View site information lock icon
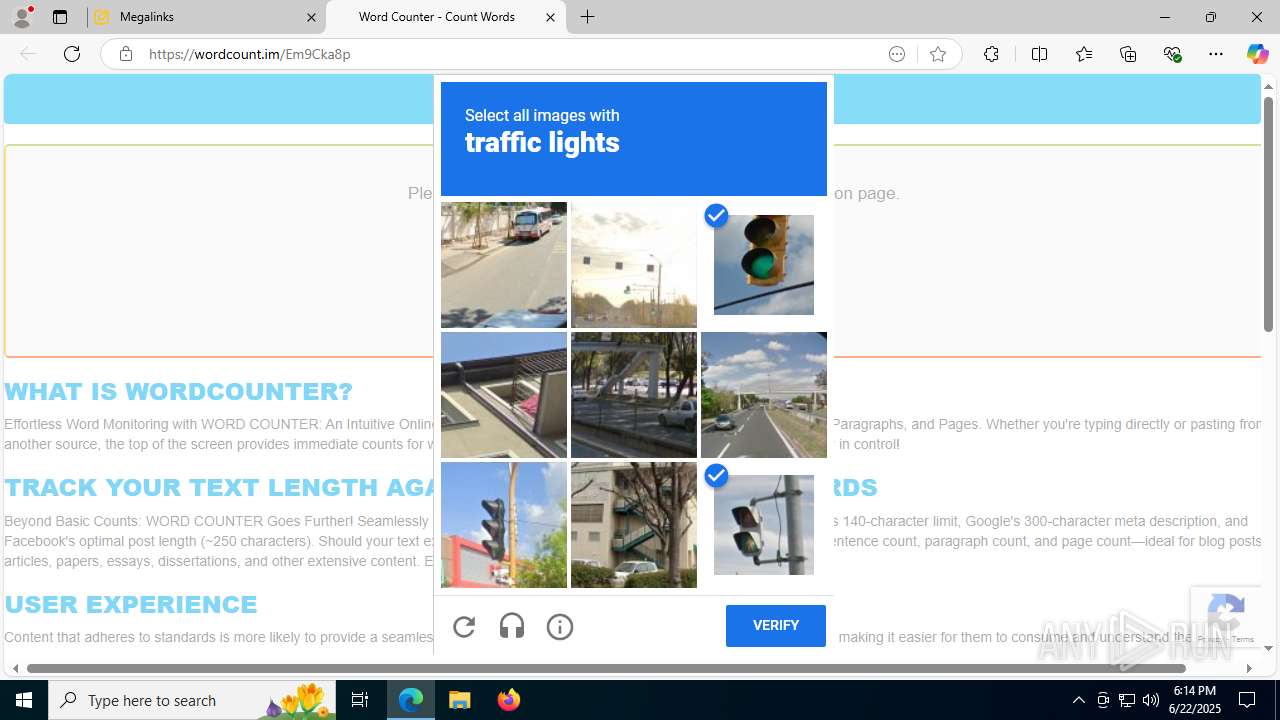The image size is (1280, 720). (125, 54)
